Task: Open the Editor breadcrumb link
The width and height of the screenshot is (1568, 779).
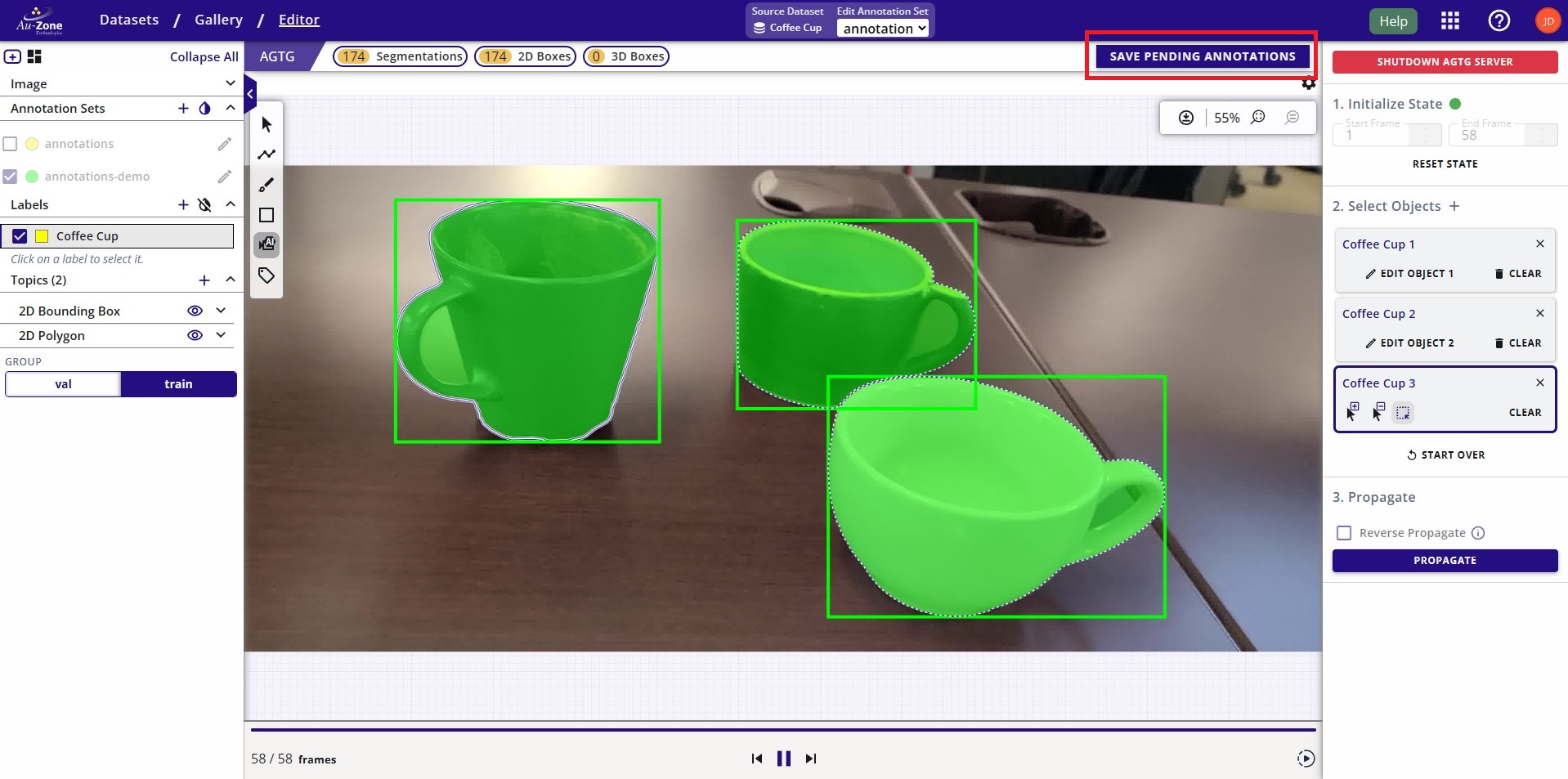Action: 298,20
